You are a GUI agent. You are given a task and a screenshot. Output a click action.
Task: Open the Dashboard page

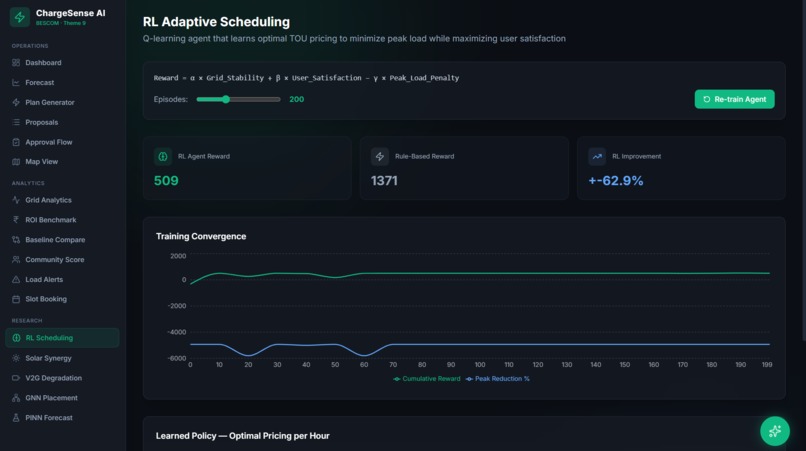tap(62, 63)
